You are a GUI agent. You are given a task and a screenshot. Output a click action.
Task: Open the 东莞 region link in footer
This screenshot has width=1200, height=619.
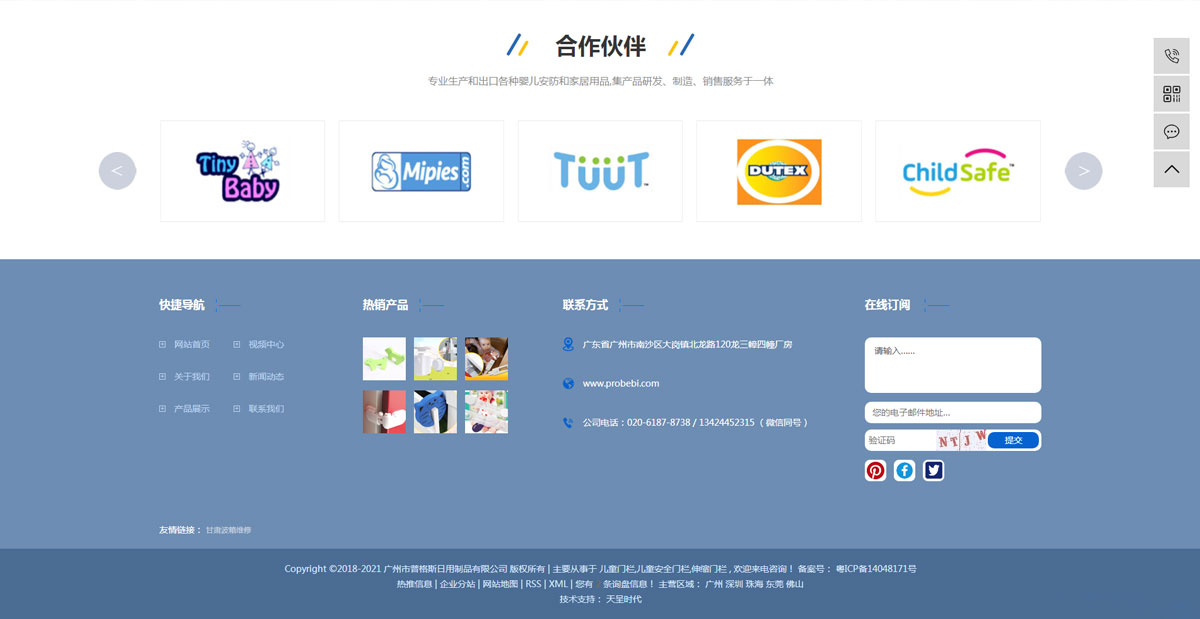pyautogui.click(x=775, y=584)
